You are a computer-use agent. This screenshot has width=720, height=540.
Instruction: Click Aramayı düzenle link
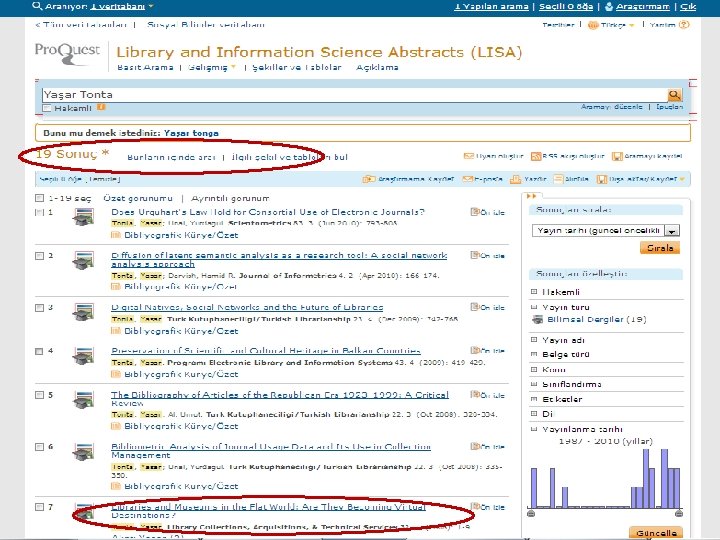tap(612, 107)
